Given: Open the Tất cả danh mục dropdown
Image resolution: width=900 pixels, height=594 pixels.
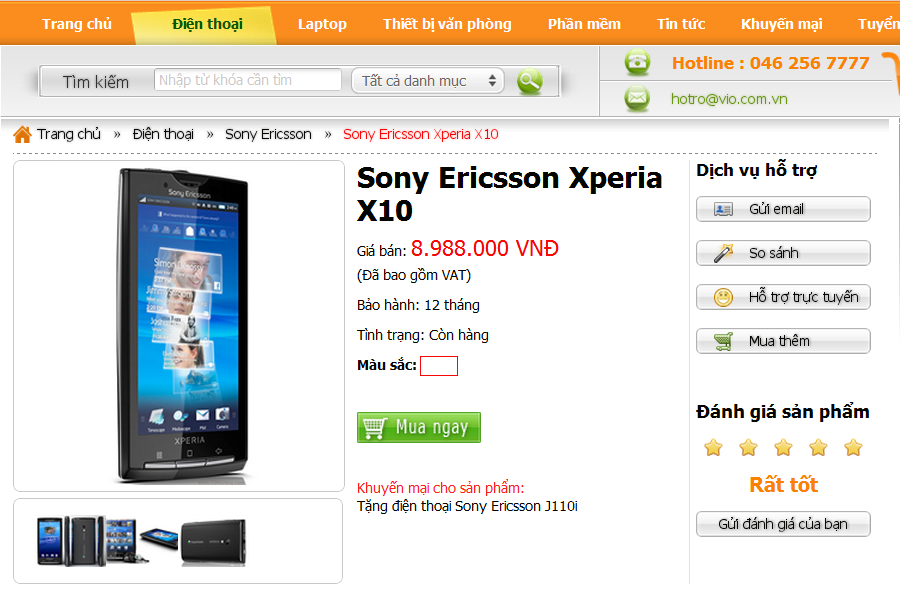Looking at the screenshot, I should click(x=428, y=81).
